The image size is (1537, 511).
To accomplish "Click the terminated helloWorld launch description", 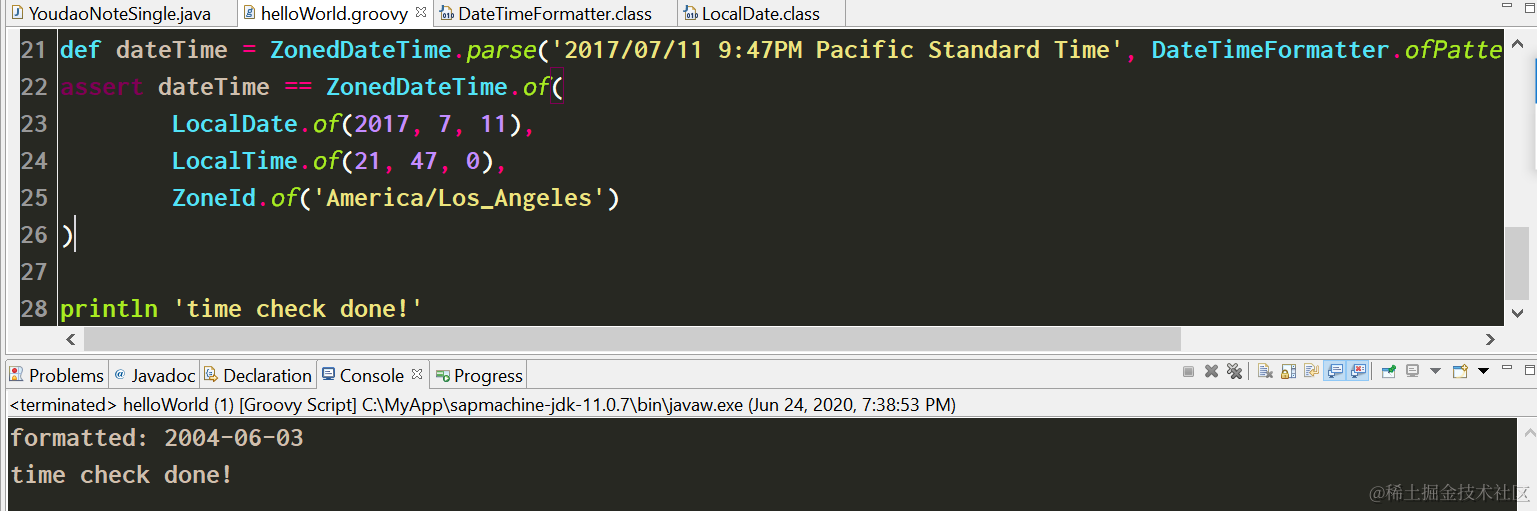I will pyautogui.click(x=483, y=405).
